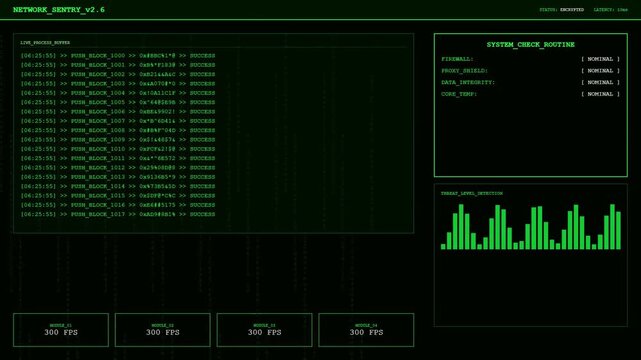This screenshot has height=360, width=641.
Task: Select log row PUSH_BLOCK_1010
Action: pos(118,149)
